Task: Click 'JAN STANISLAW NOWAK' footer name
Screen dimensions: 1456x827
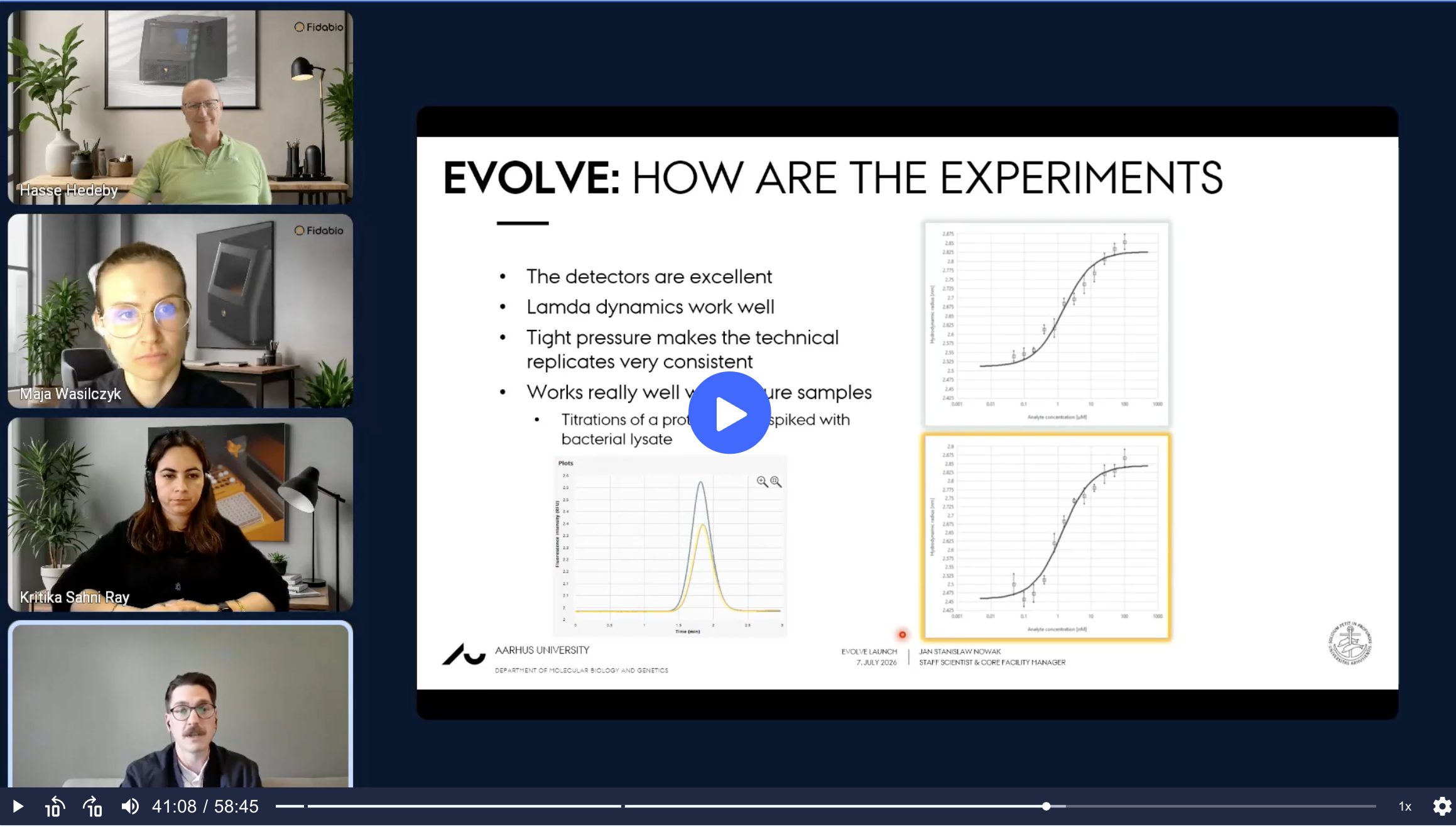Action: (x=960, y=652)
